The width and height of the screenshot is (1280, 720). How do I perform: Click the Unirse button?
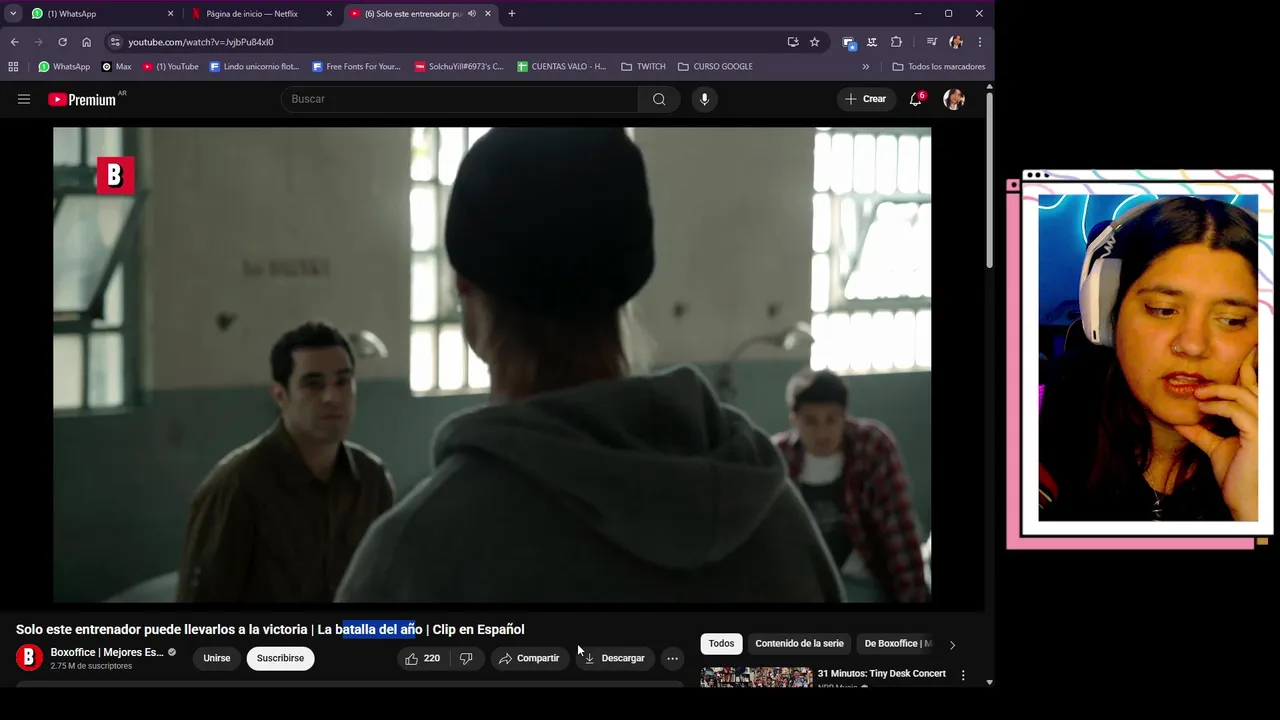pyautogui.click(x=217, y=658)
